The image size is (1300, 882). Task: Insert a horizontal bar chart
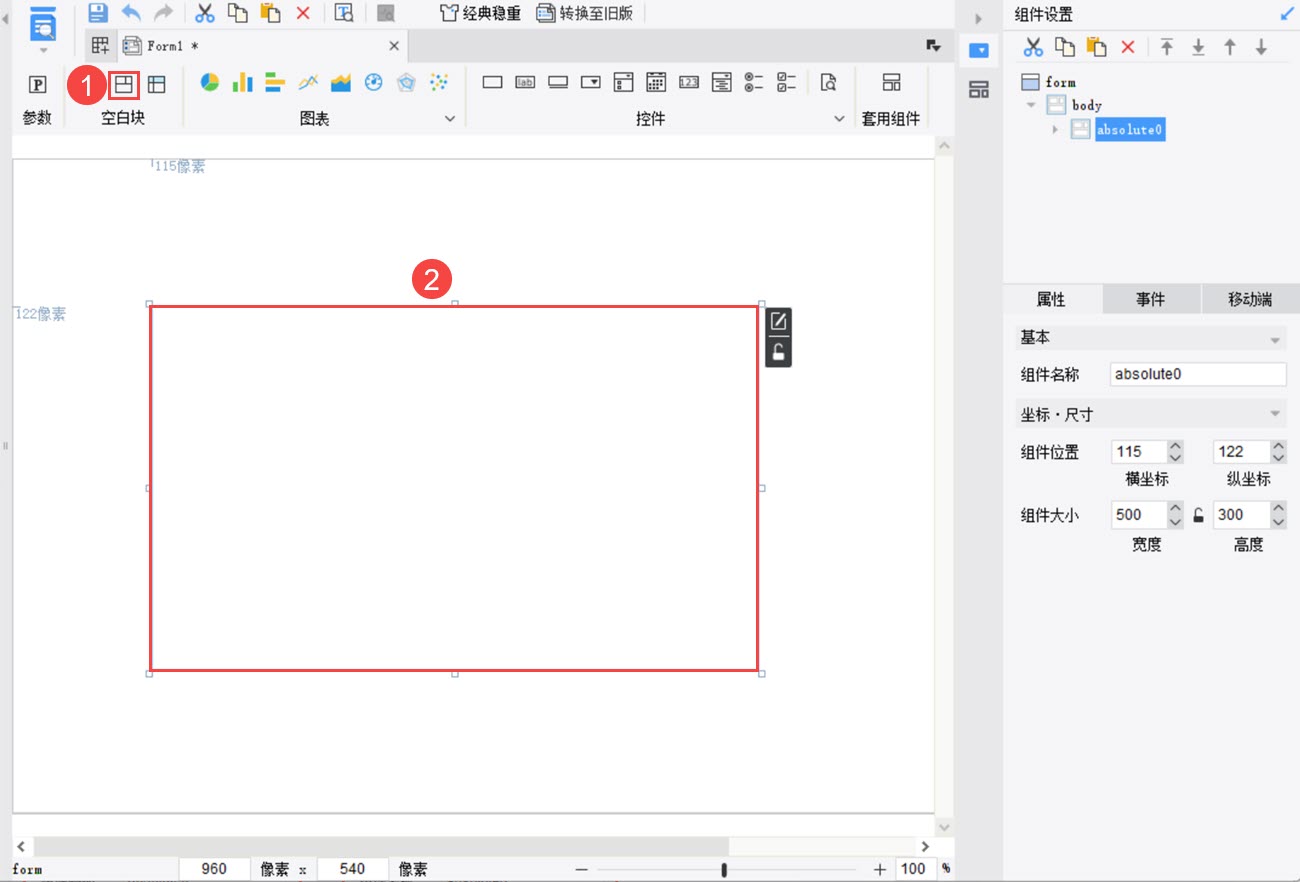(x=275, y=83)
